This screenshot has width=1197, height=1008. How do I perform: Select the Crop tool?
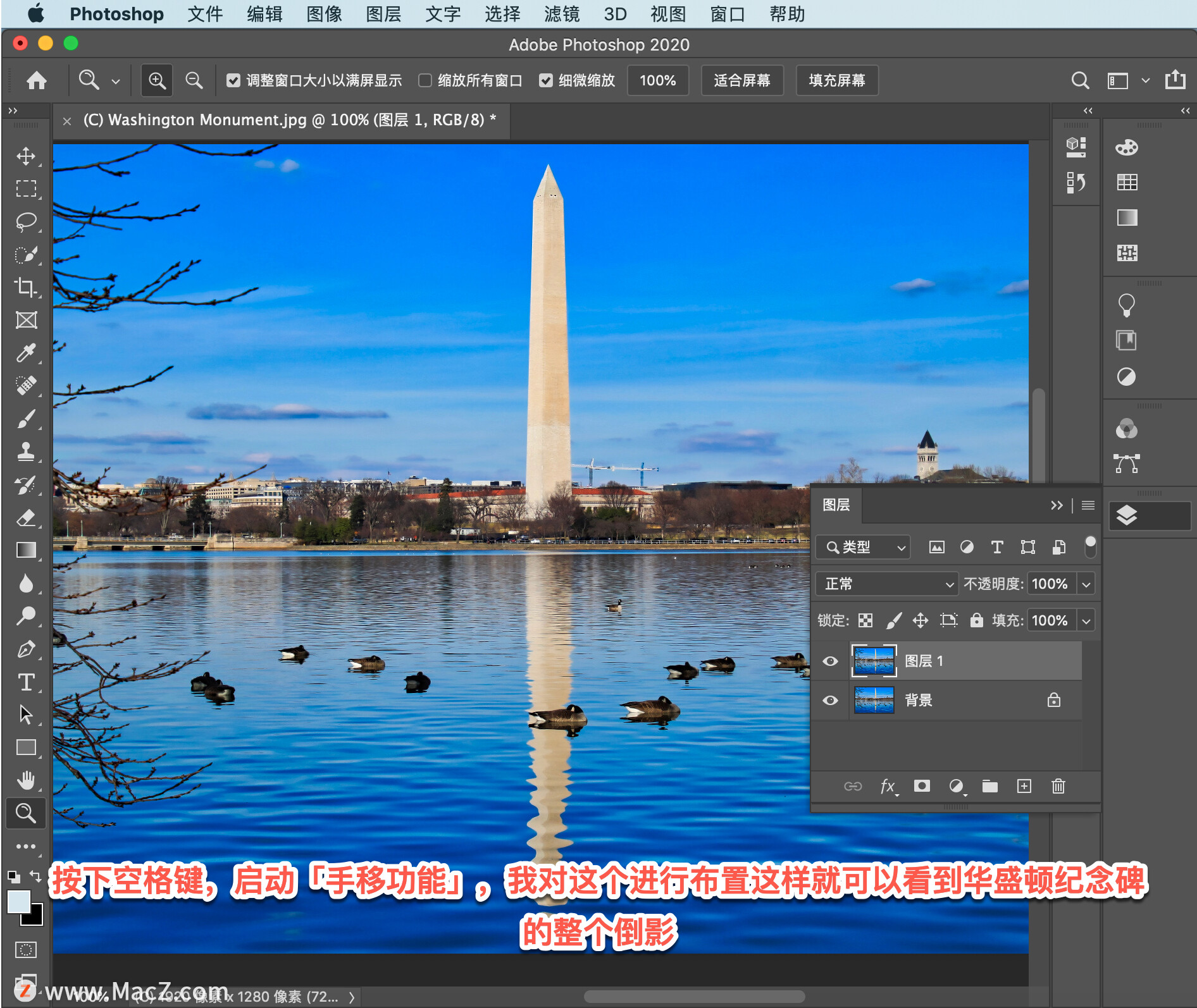tap(26, 287)
